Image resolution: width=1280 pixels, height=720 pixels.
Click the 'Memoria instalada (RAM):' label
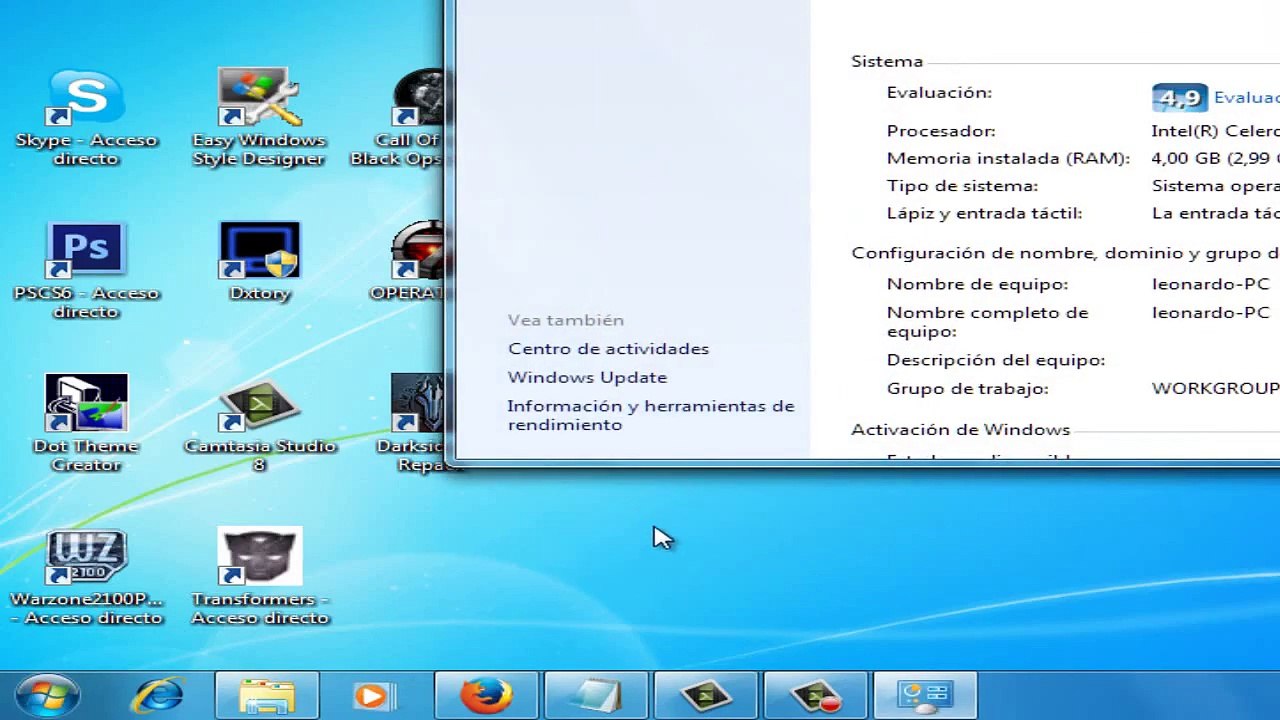(1008, 158)
